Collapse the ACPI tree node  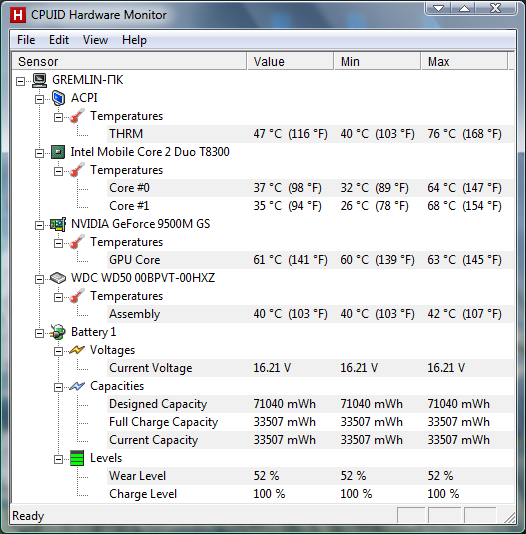39,99
